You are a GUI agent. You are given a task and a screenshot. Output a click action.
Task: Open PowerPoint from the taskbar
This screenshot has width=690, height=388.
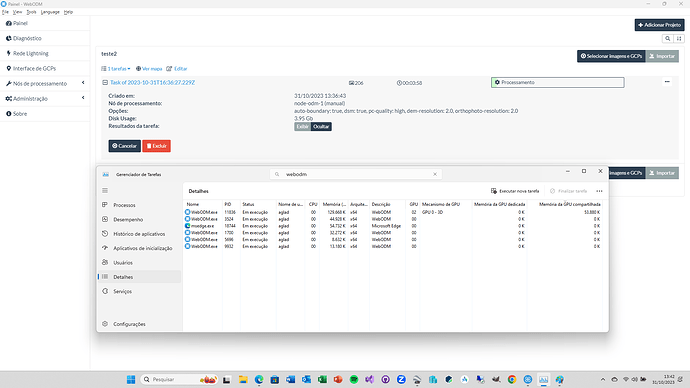click(338, 380)
